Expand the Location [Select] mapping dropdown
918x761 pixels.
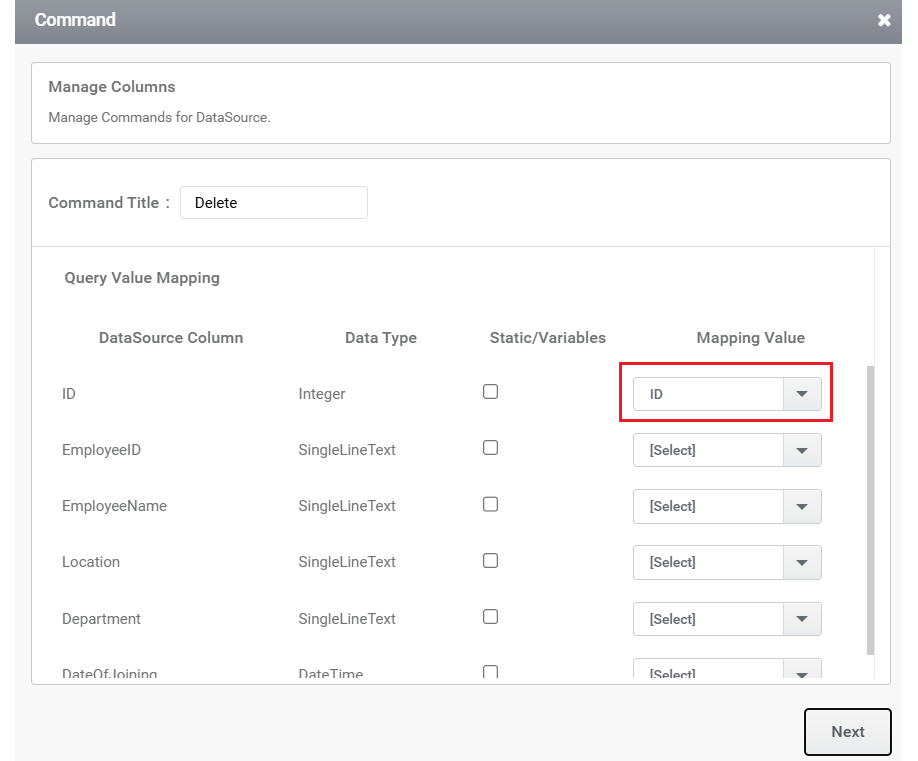pos(727,563)
